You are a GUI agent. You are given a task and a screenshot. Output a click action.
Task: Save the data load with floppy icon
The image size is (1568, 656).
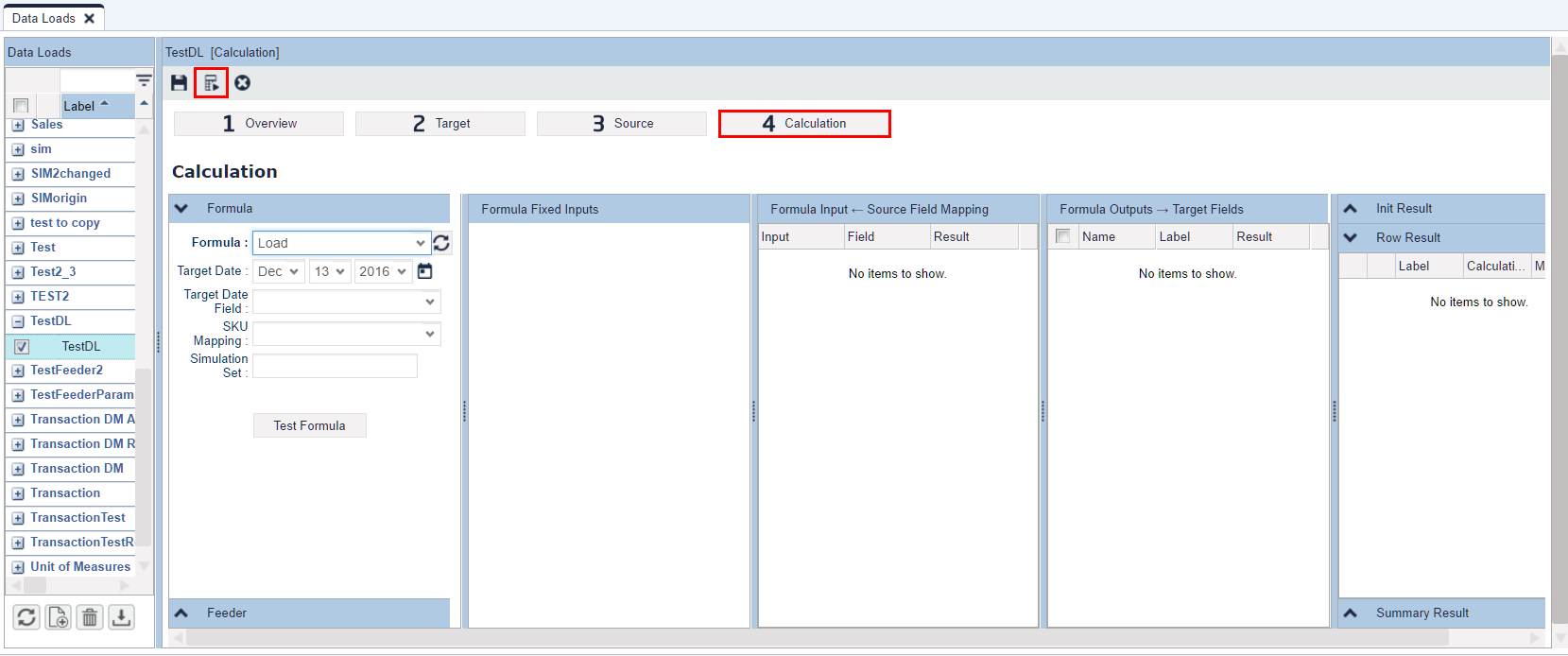pos(179,83)
